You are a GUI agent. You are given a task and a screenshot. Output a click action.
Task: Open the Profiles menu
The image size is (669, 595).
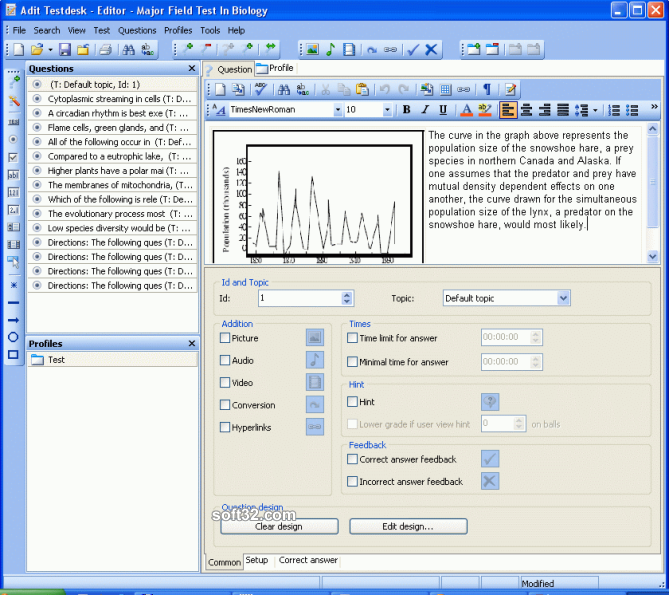(178, 30)
